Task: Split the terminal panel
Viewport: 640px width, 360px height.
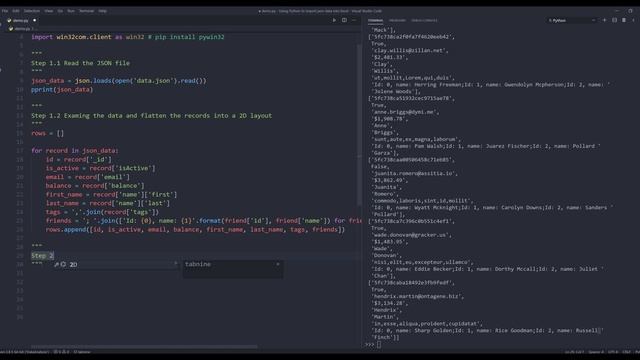Action: [614, 20]
